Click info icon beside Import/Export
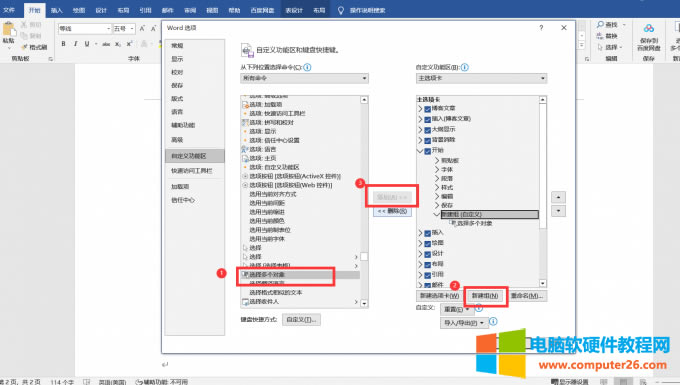680x385 pixels. [x=493, y=321]
